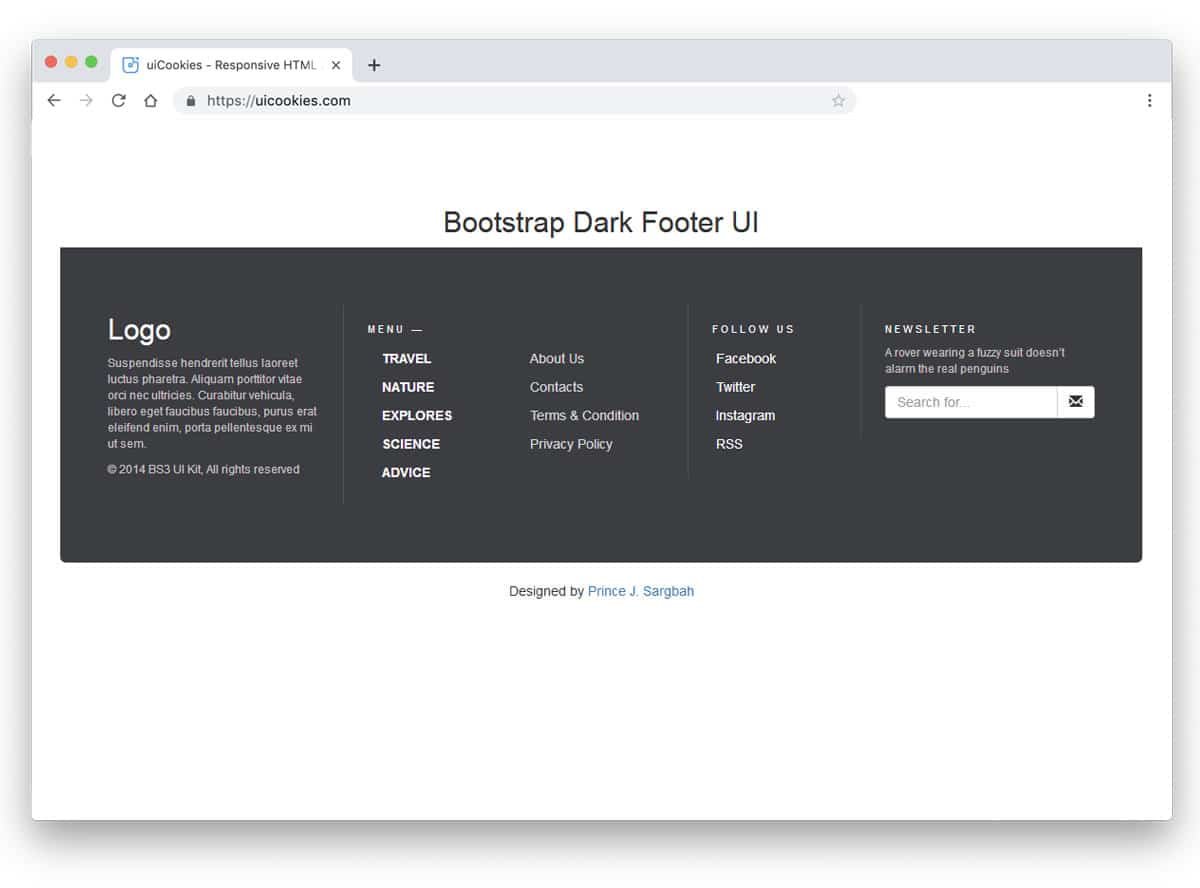Image resolution: width=1200 pixels, height=888 pixels.
Task: Open the SCIENCE menu link
Action: coord(411,444)
